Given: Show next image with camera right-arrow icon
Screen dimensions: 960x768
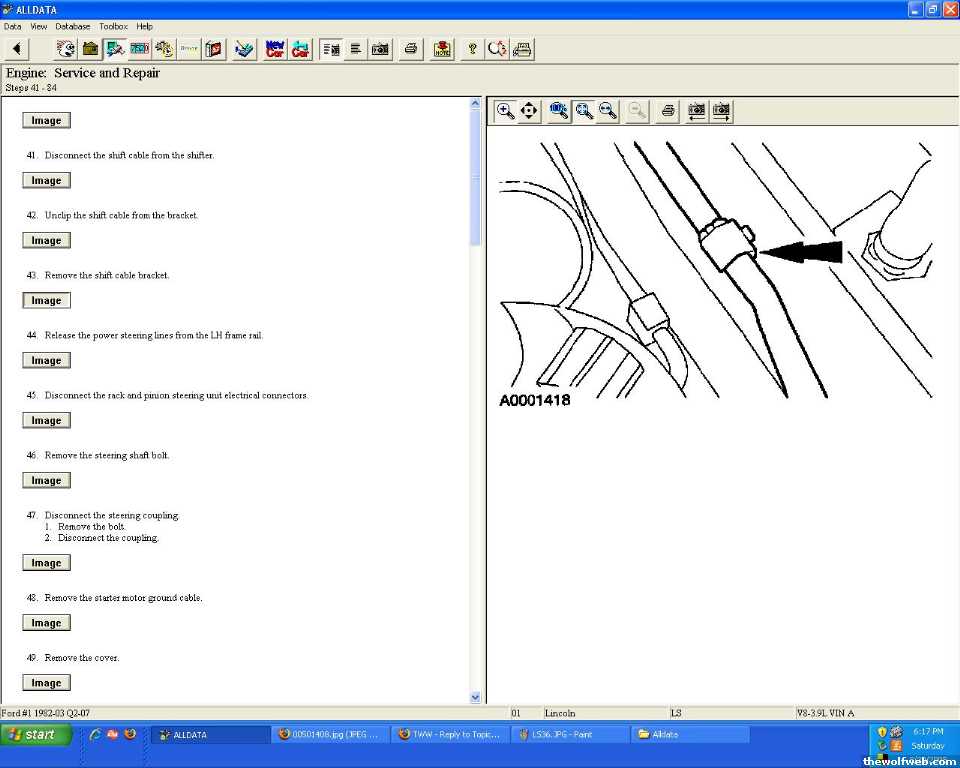Looking at the screenshot, I should click(721, 111).
